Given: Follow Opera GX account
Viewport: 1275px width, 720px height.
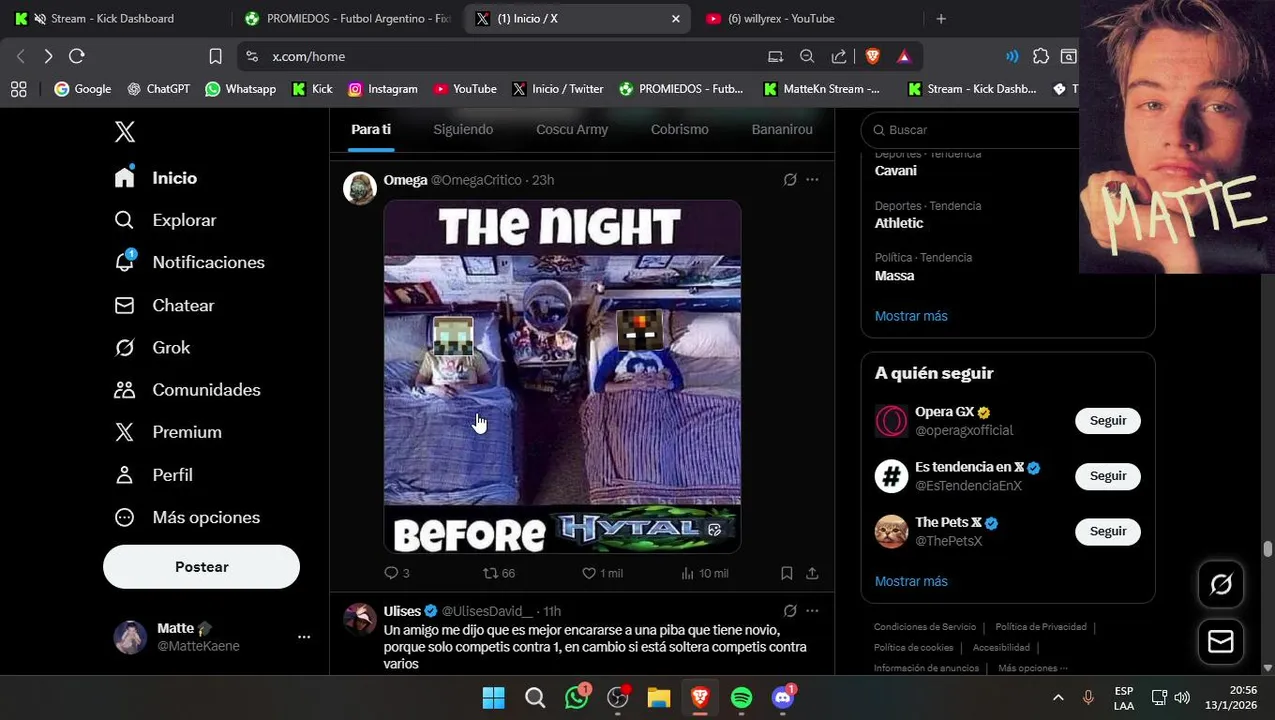Looking at the screenshot, I should 1108,421.
